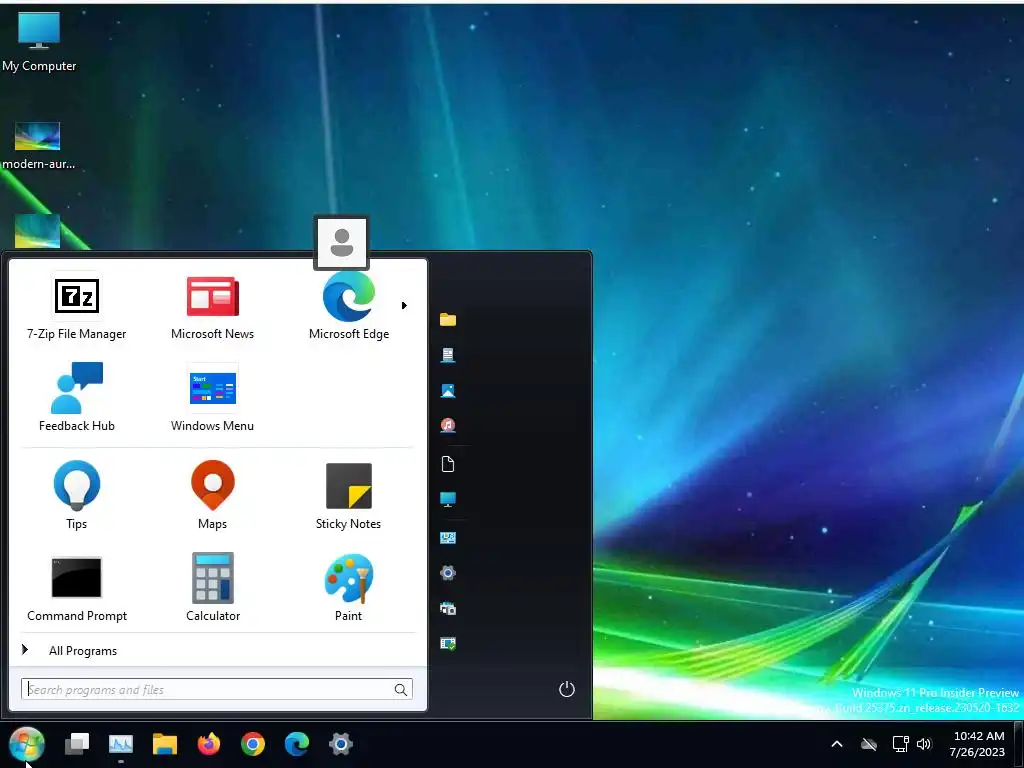Open 7-Zip File Manager from Start menu
This screenshot has width=1024, height=768.
click(76, 306)
